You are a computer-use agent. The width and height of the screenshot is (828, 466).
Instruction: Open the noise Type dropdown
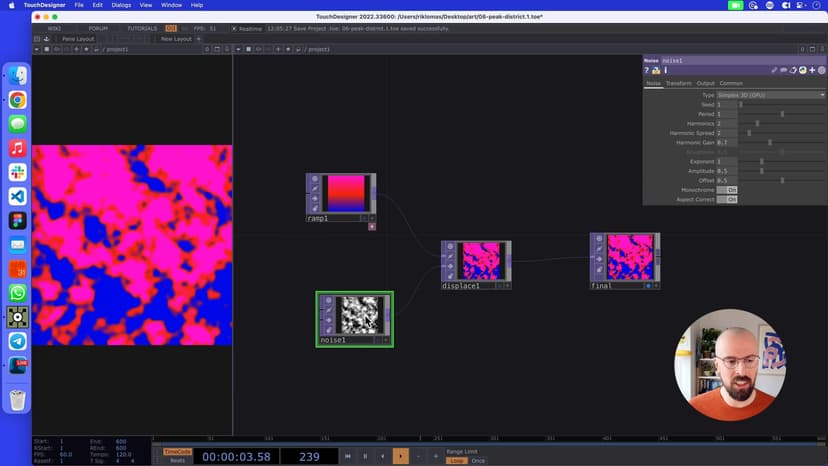pyautogui.click(x=771, y=95)
